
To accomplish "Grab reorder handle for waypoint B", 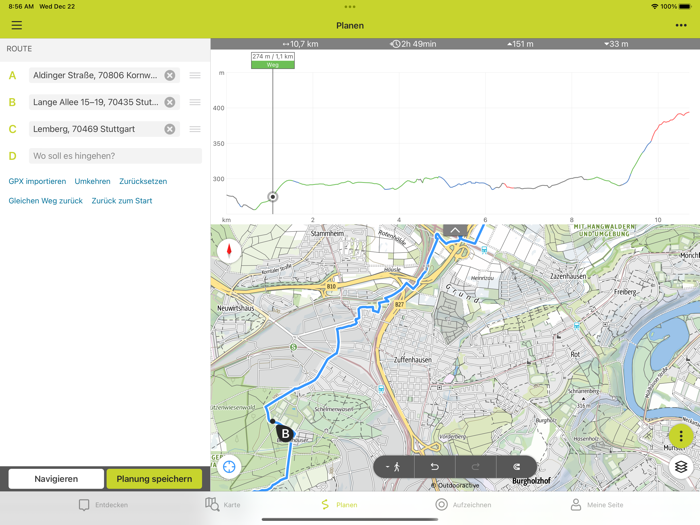I will [195, 102].
